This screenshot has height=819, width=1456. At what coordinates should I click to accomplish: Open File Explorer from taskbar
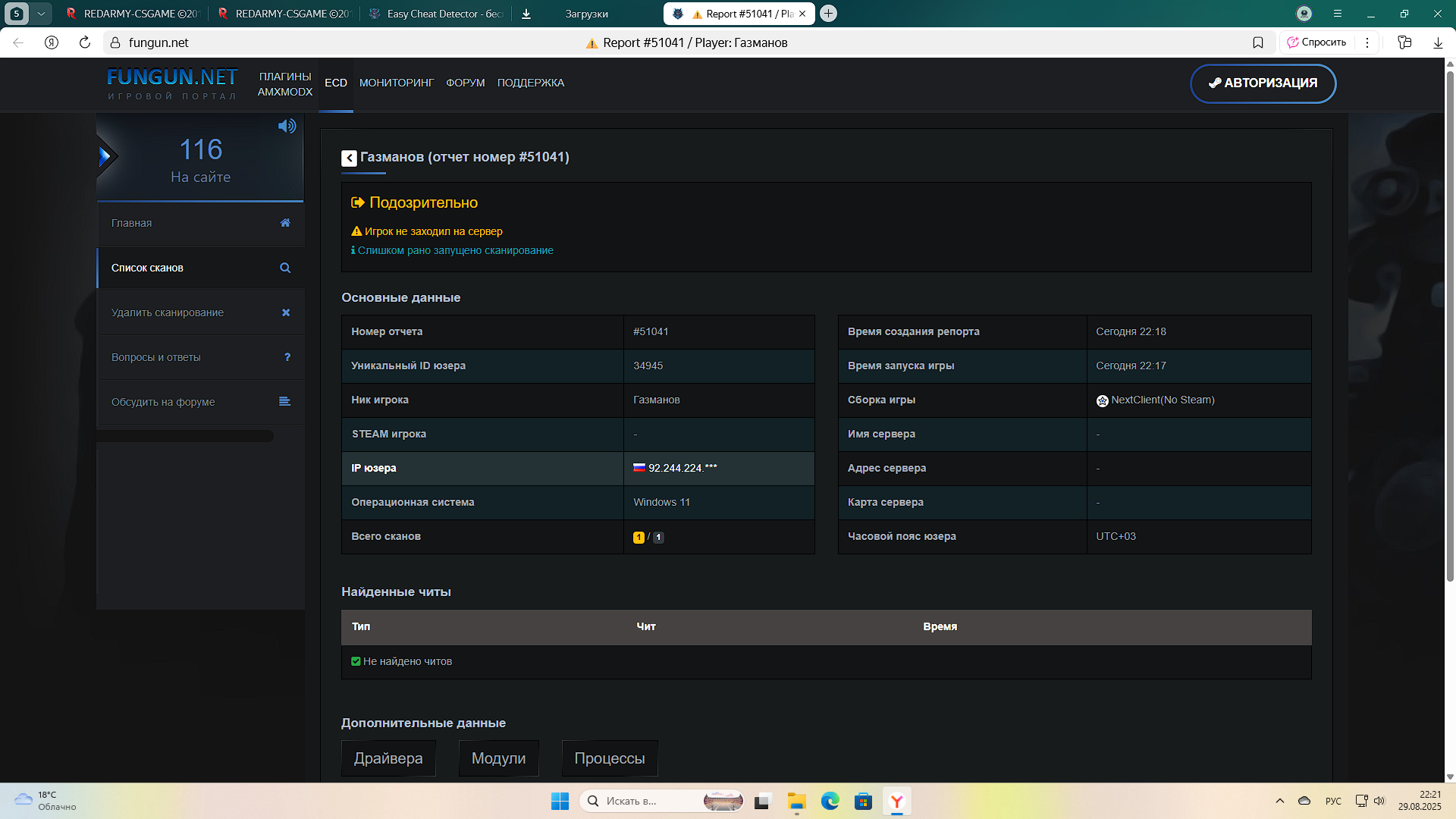click(796, 801)
